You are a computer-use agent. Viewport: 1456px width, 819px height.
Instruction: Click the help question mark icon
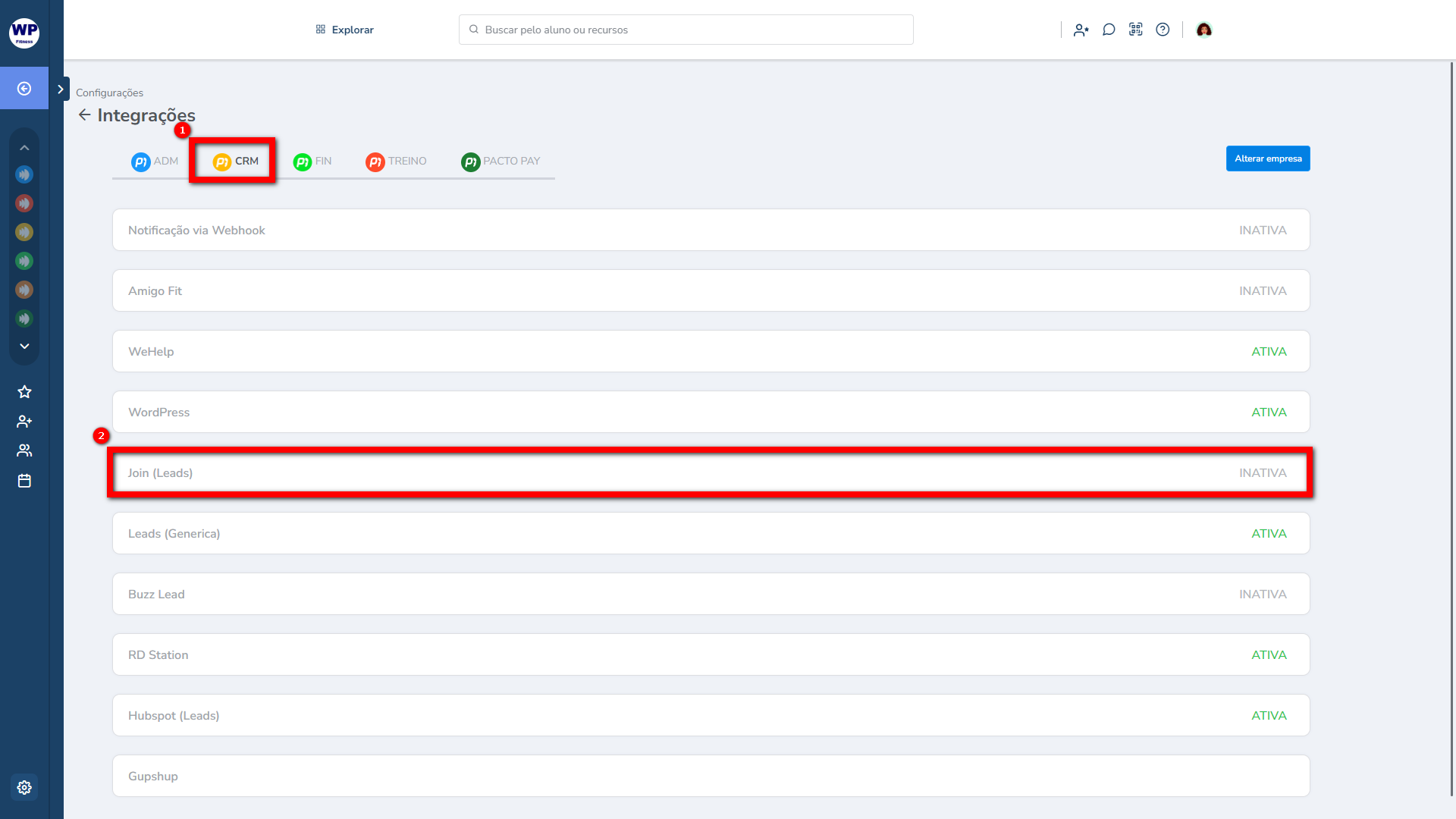click(1163, 30)
